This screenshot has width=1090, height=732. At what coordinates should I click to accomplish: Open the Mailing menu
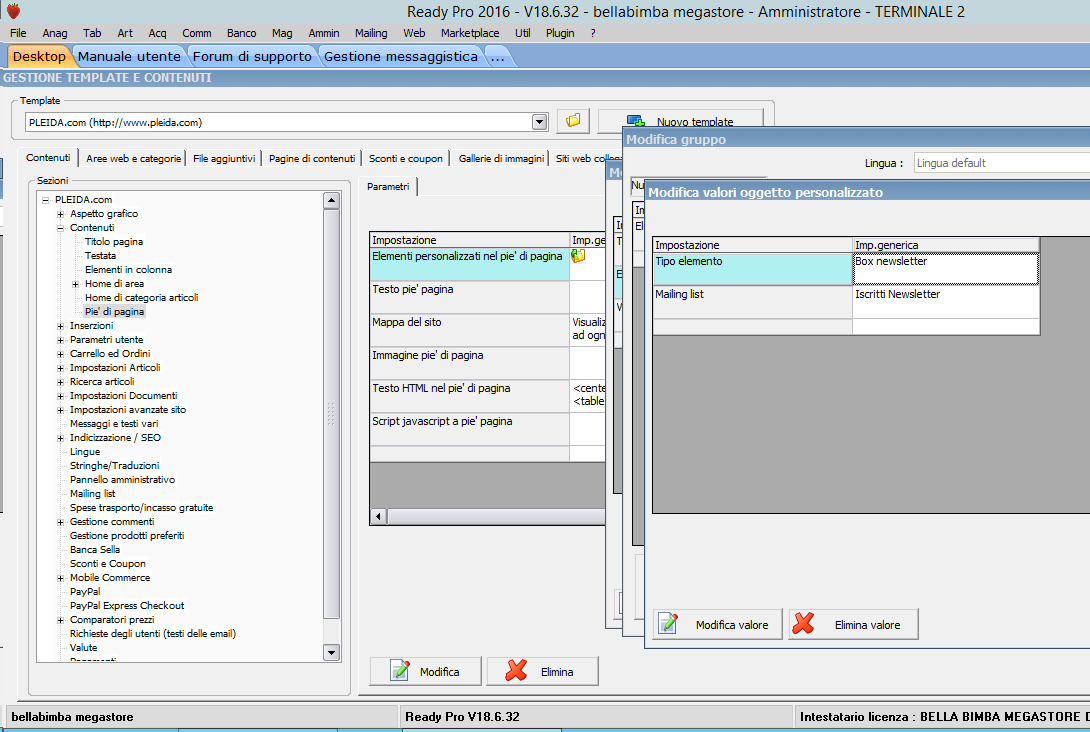click(x=371, y=33)
